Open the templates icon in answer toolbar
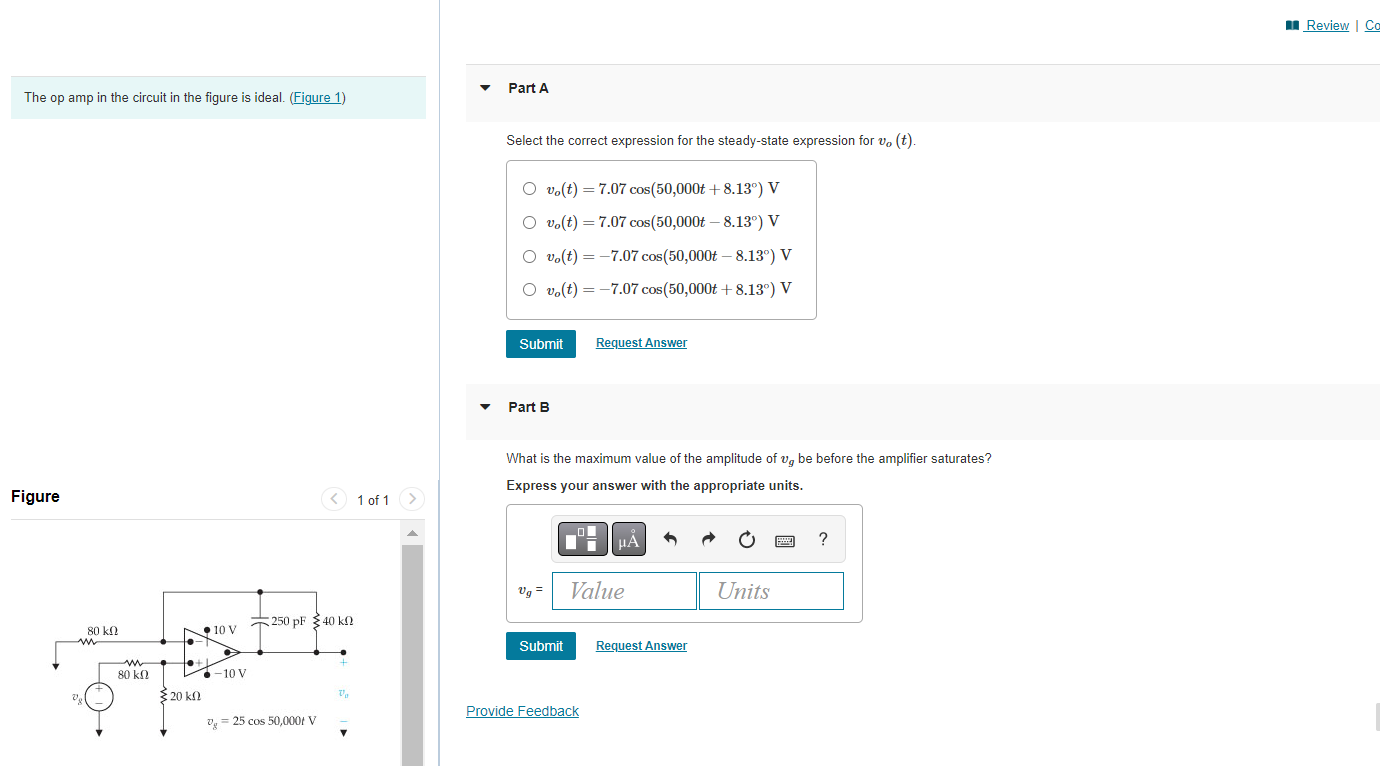The height and width of the screenshot is (766, 1380). pos(584,539)
